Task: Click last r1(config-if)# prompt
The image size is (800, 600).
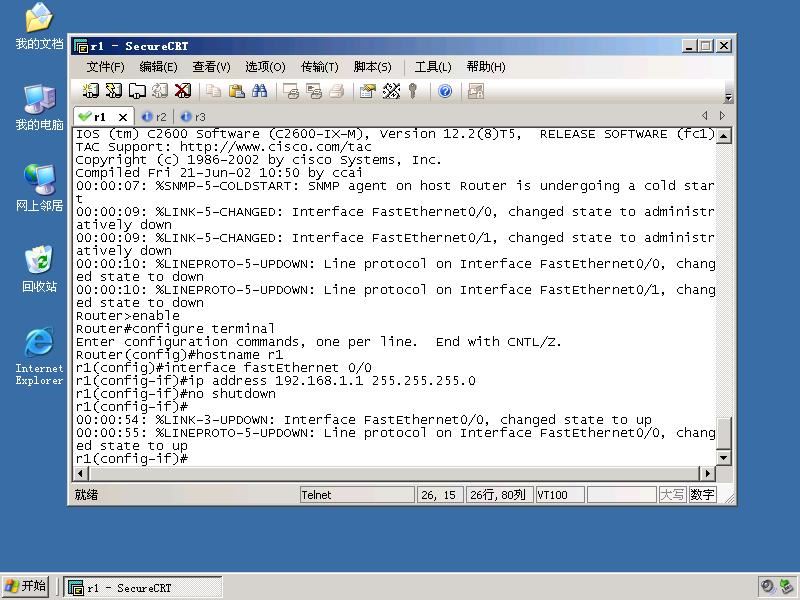Action: [132, 459]
